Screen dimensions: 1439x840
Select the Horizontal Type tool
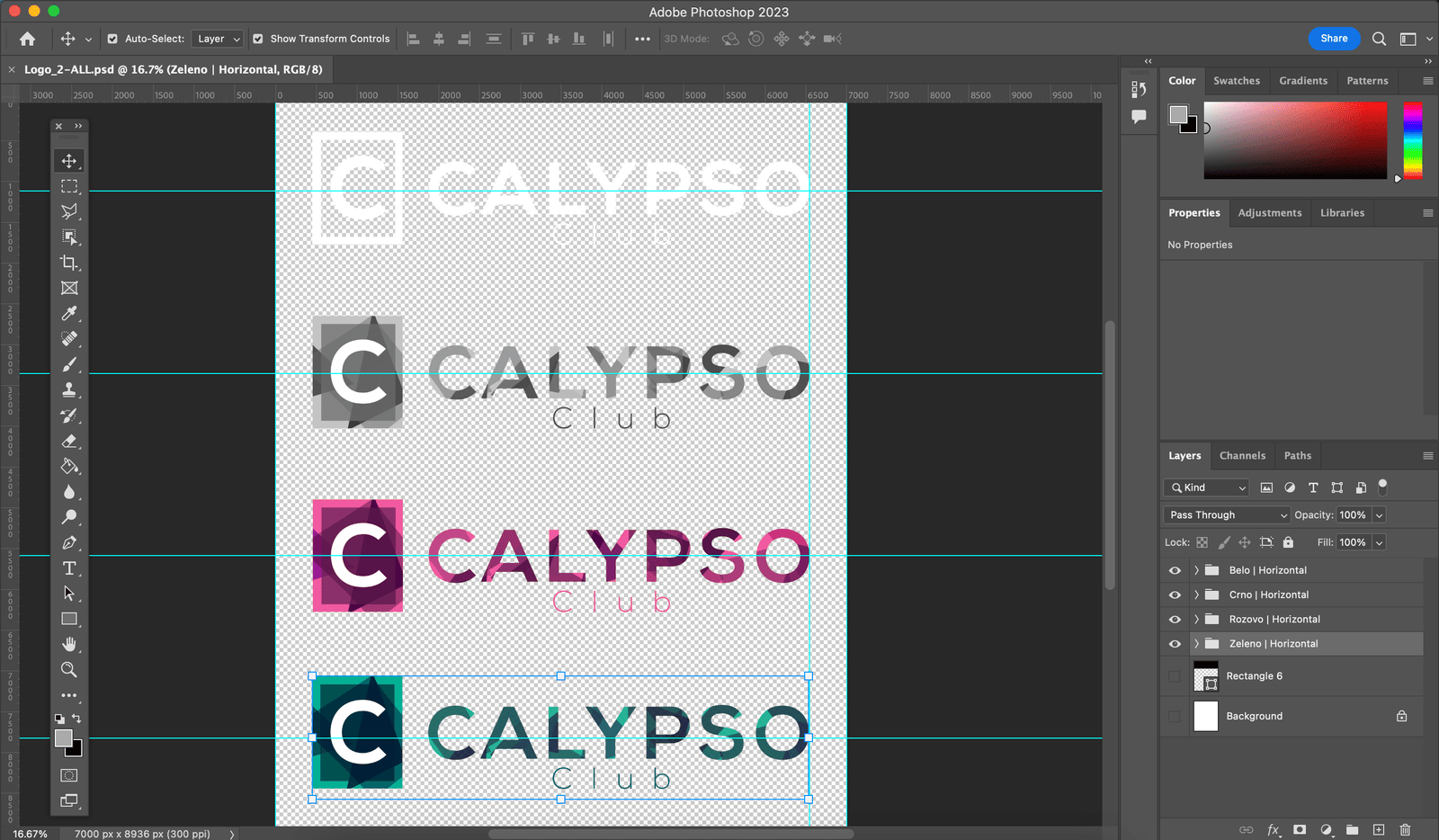69,568
